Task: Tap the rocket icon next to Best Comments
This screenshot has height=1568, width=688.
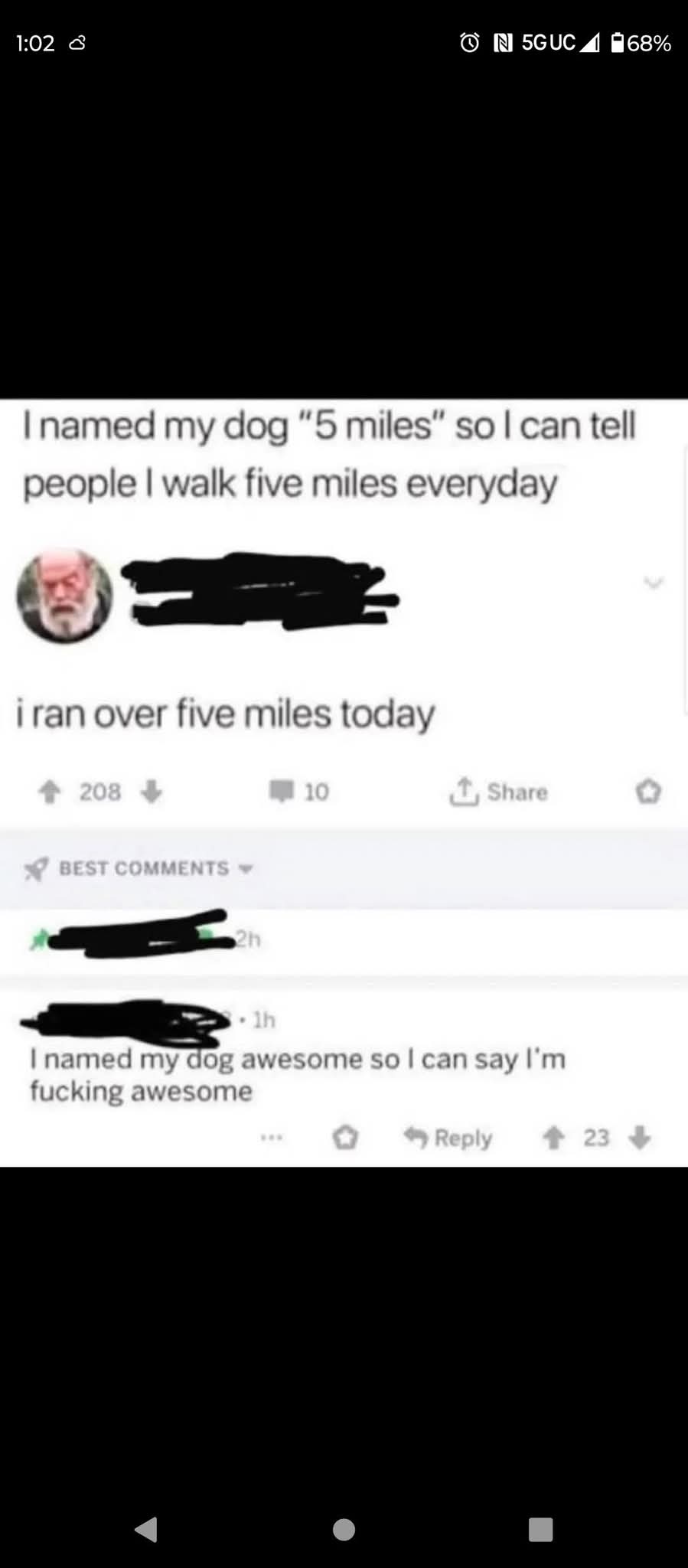Action: tap(37, 869)
